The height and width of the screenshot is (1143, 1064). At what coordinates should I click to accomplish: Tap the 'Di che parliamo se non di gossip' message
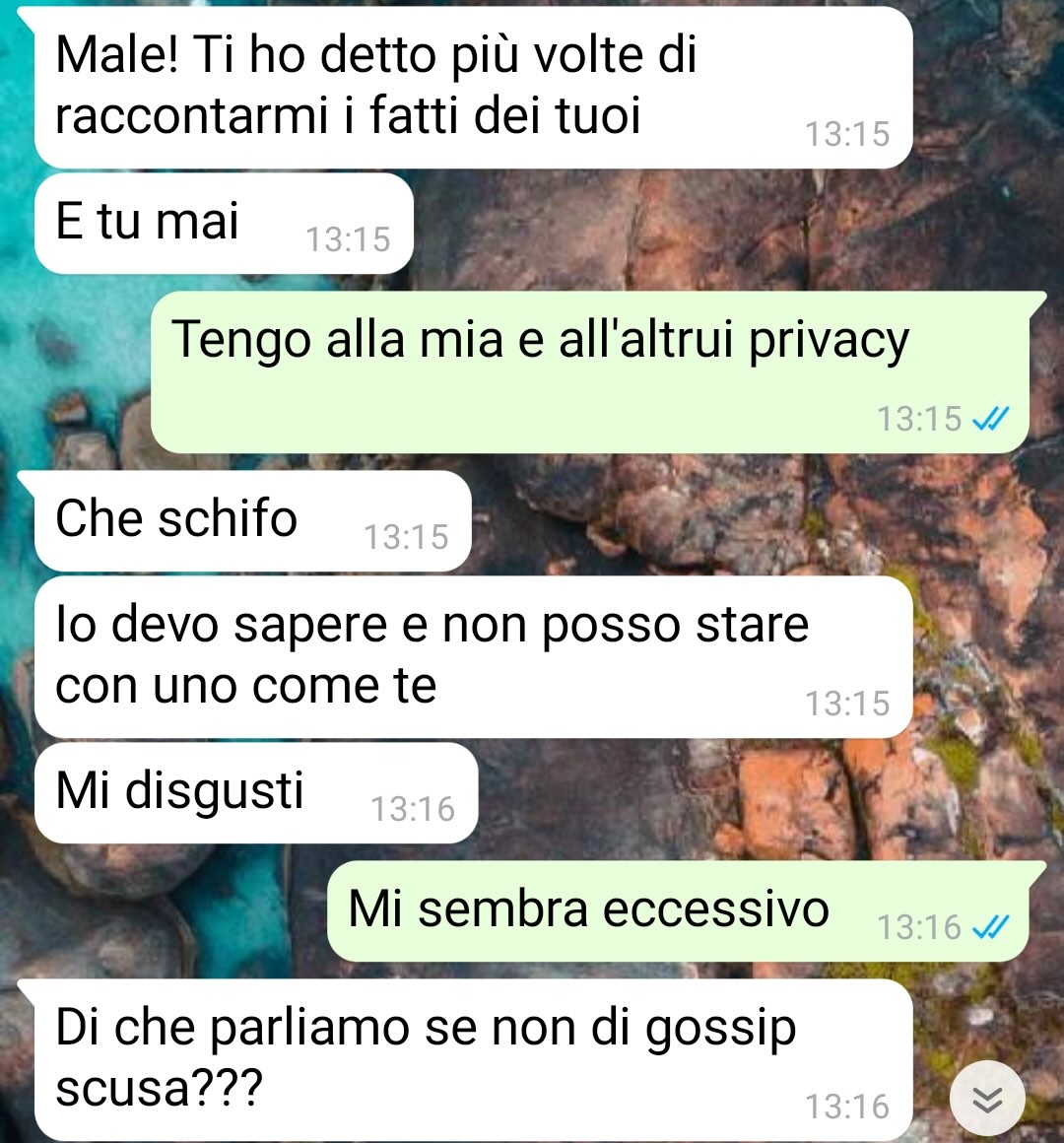click(474, 1060)
